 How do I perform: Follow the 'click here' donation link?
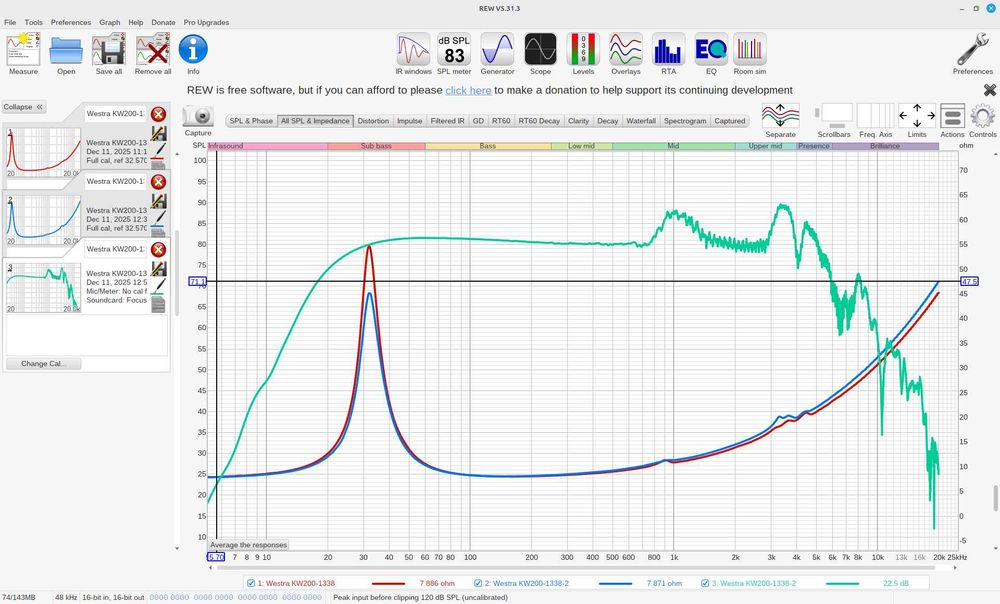click(468, 91)
